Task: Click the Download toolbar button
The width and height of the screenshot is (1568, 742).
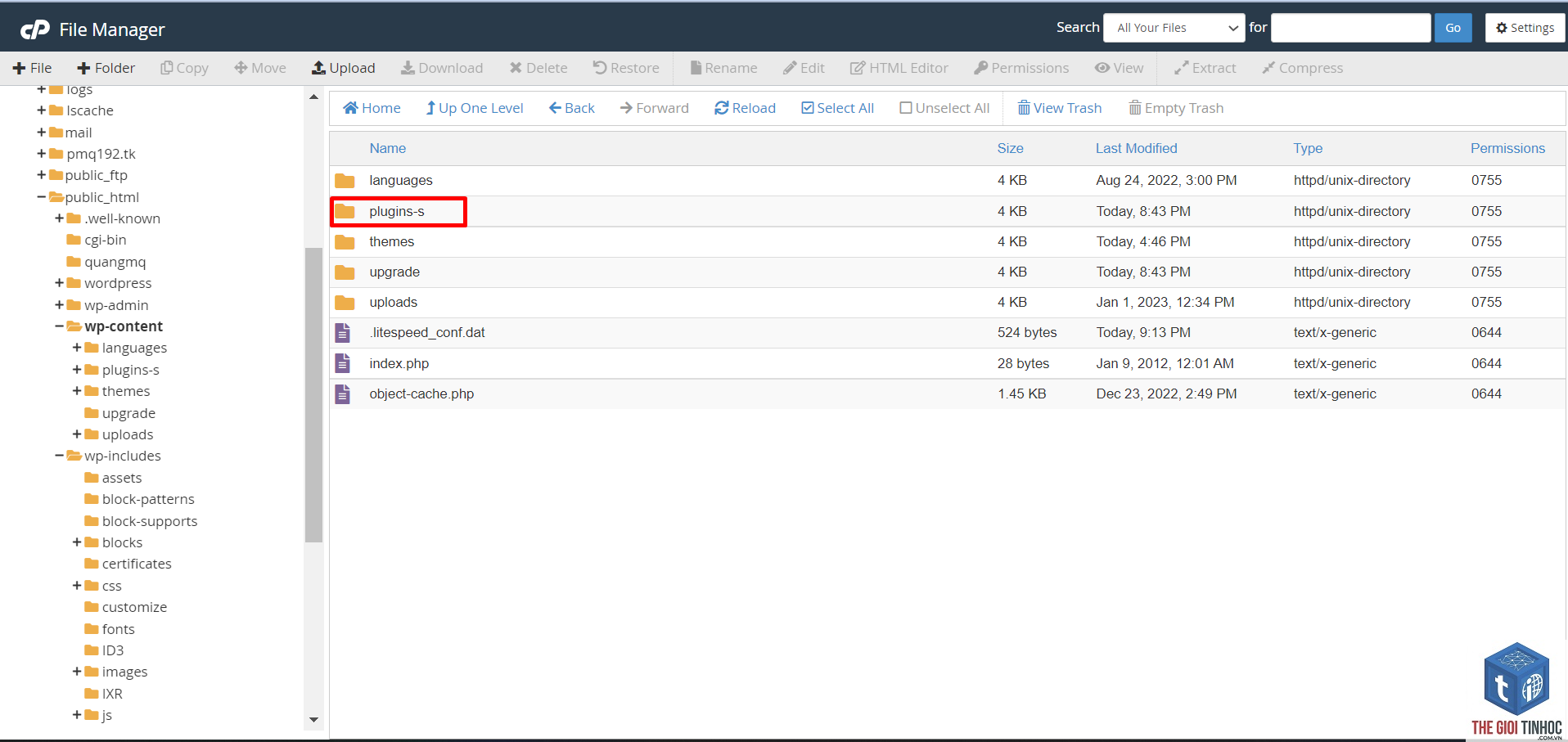Action: pos(442,68)
